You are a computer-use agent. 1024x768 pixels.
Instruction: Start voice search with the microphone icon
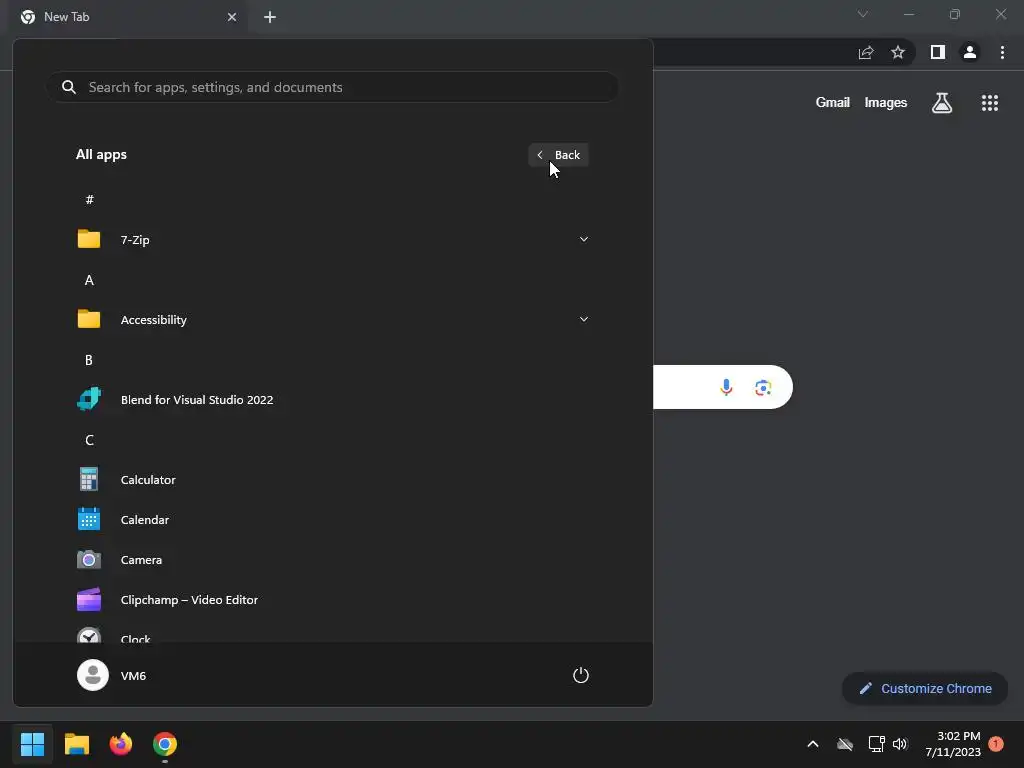(x=726, y=387)
